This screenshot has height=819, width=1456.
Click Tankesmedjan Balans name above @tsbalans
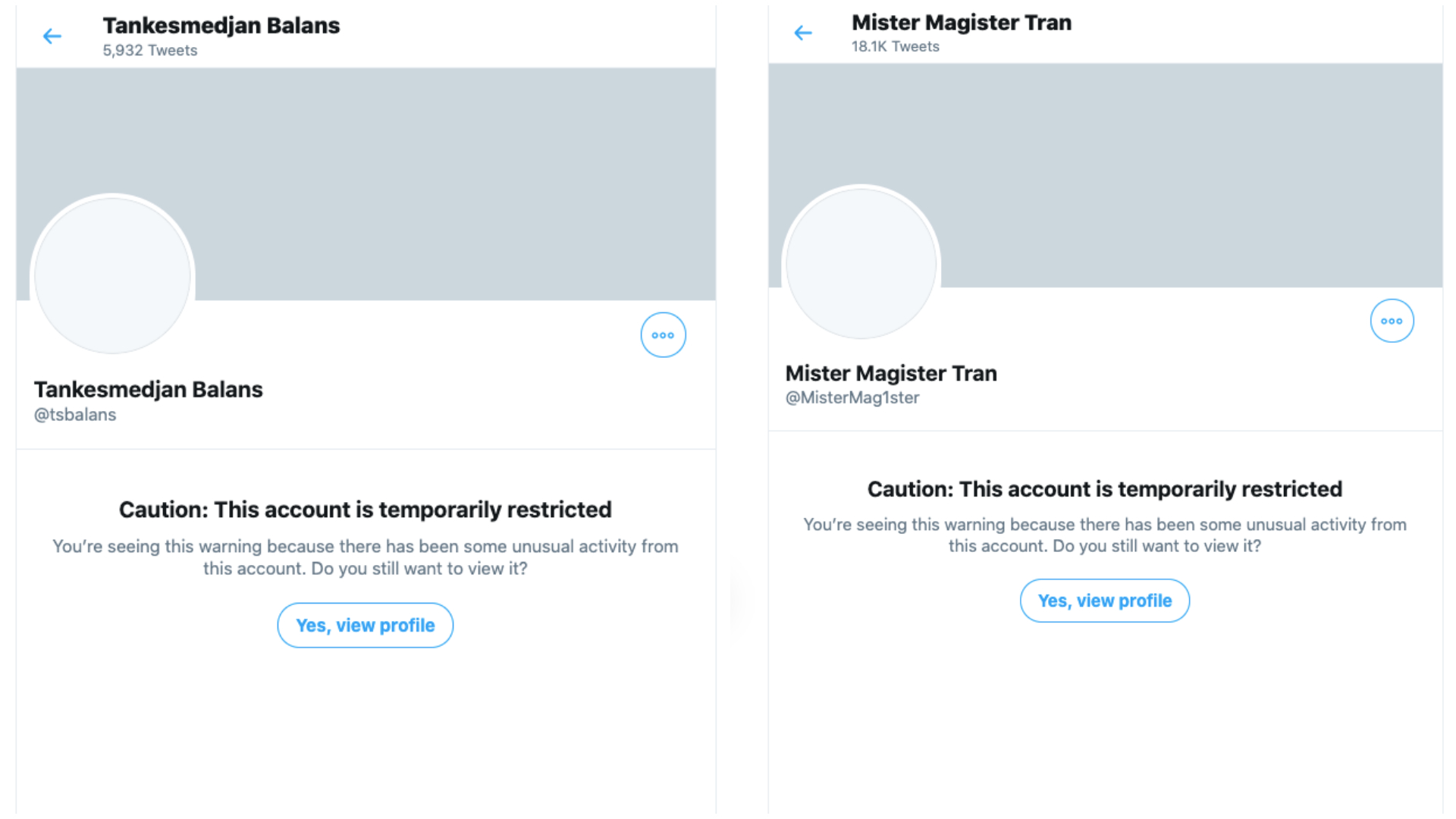[149, 389]
